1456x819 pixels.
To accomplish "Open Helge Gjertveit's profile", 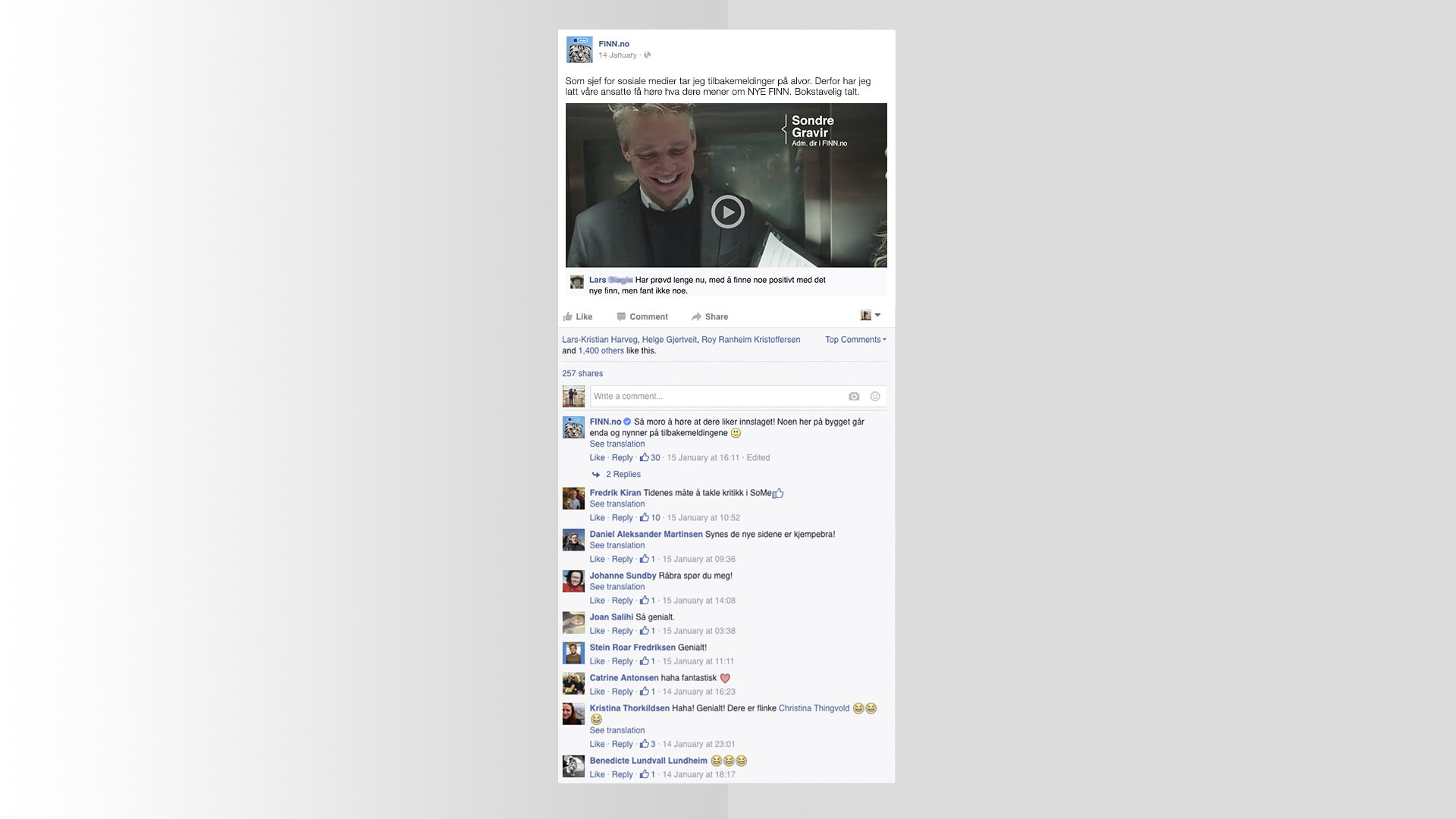I will [669, 340].
